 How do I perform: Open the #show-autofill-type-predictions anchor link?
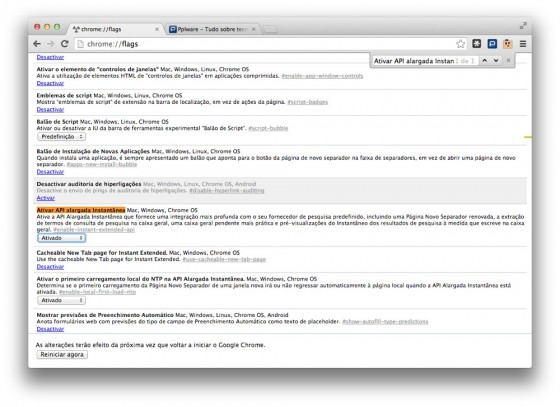click(x=385, y=322)
